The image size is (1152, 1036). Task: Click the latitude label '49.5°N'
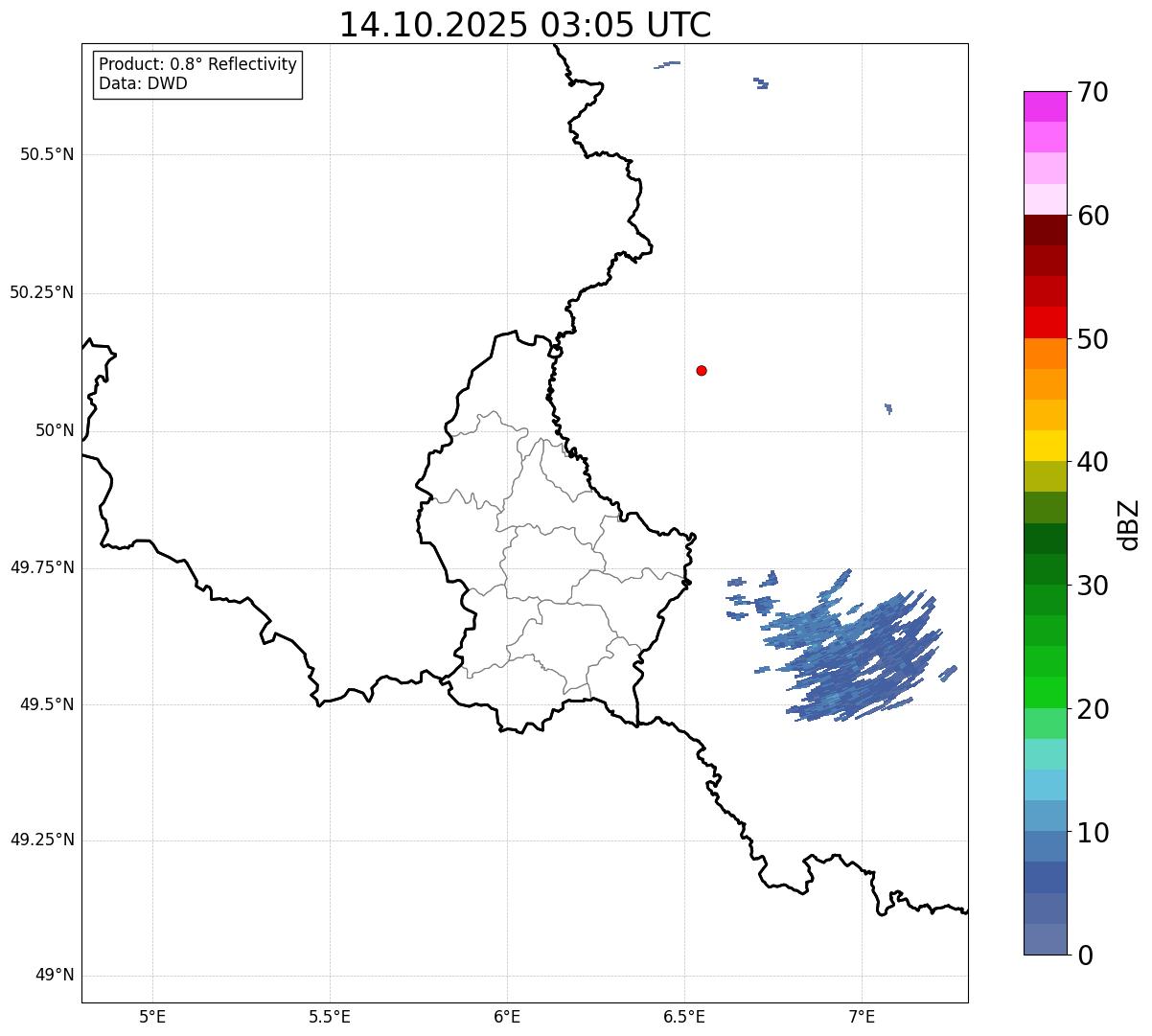coord(47,704)
